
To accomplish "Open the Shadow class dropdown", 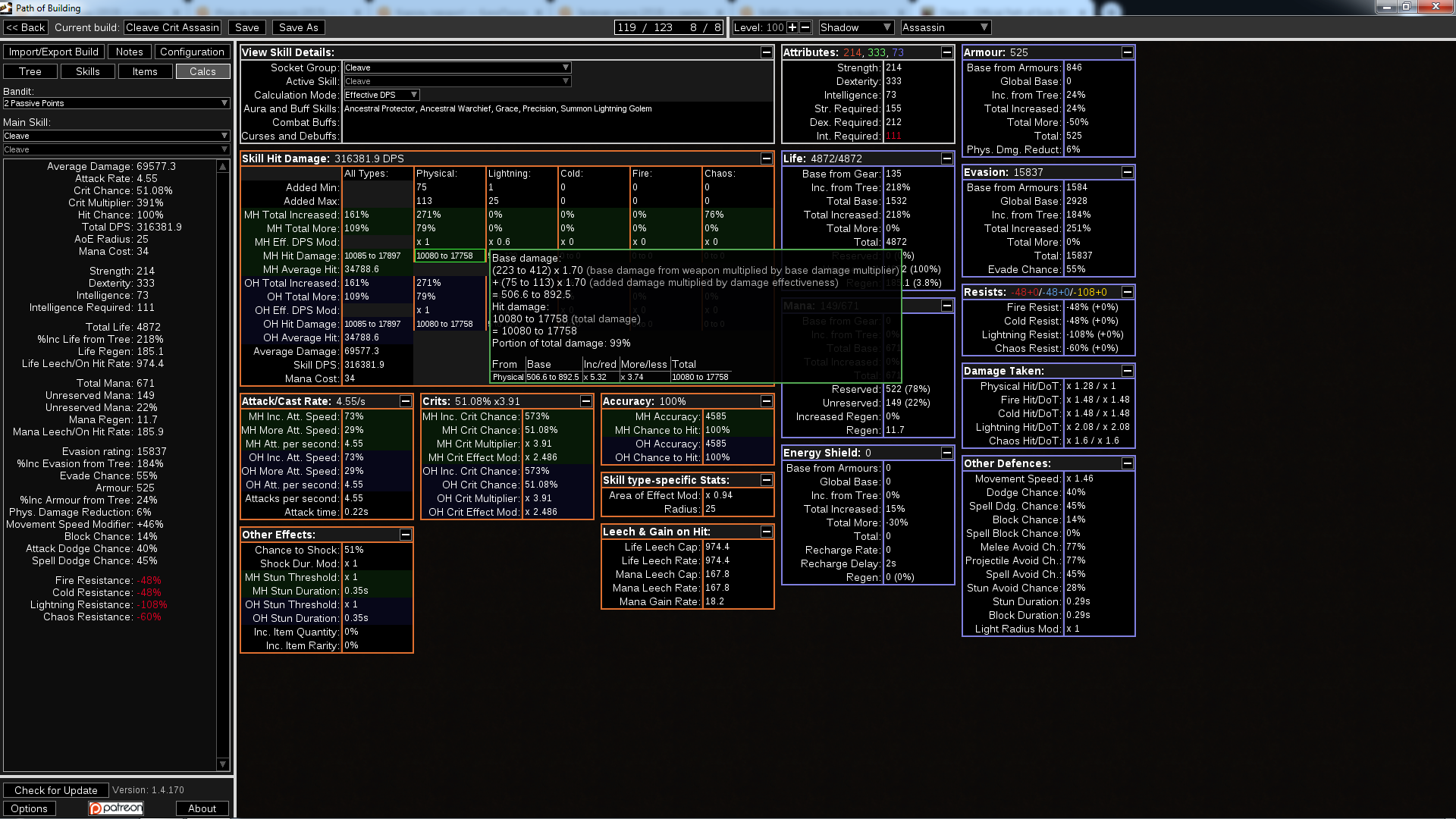I will pyautogui.click(x=856, y=27).
